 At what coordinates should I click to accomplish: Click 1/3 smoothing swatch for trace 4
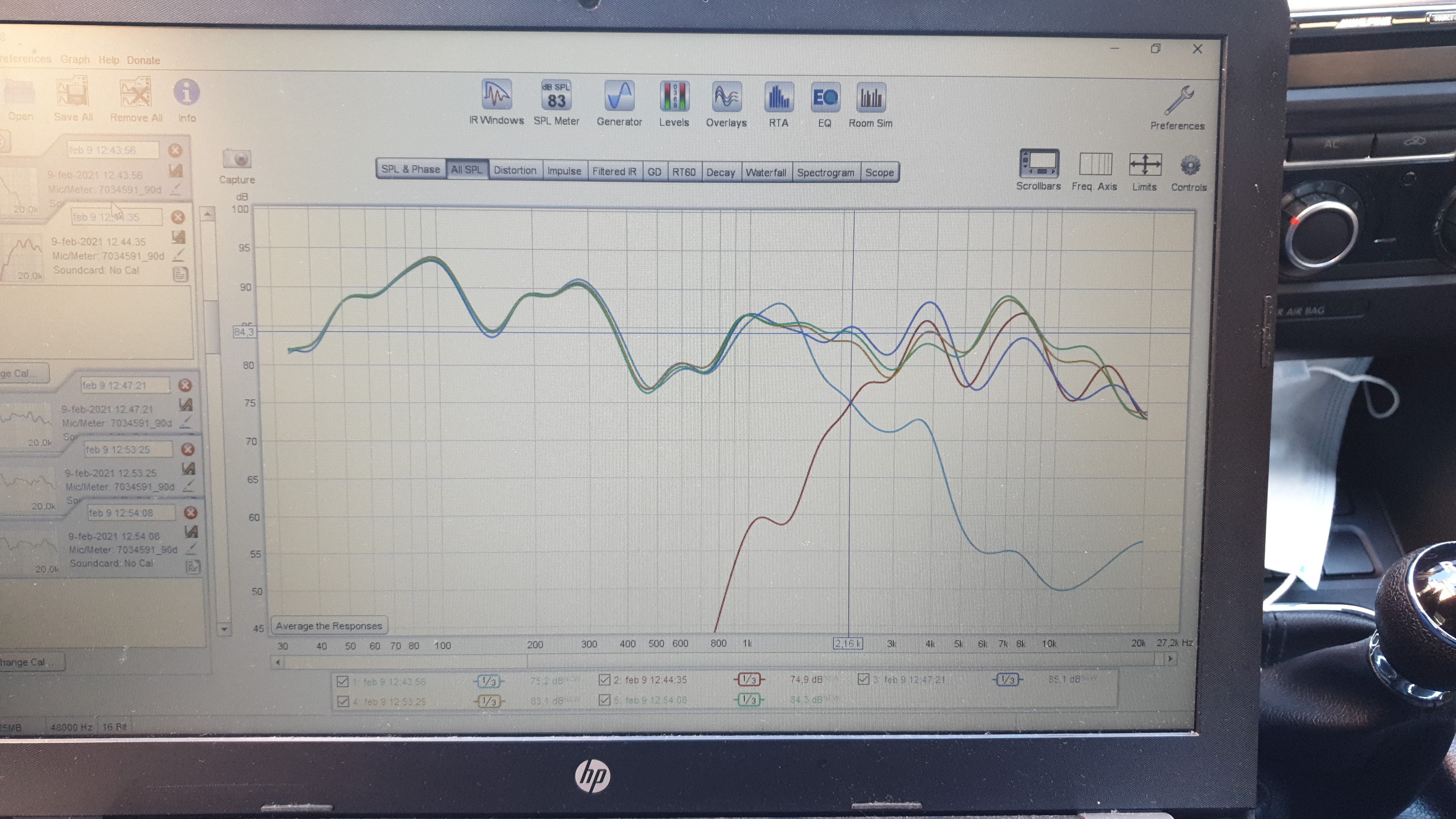[x=490, y=701]
